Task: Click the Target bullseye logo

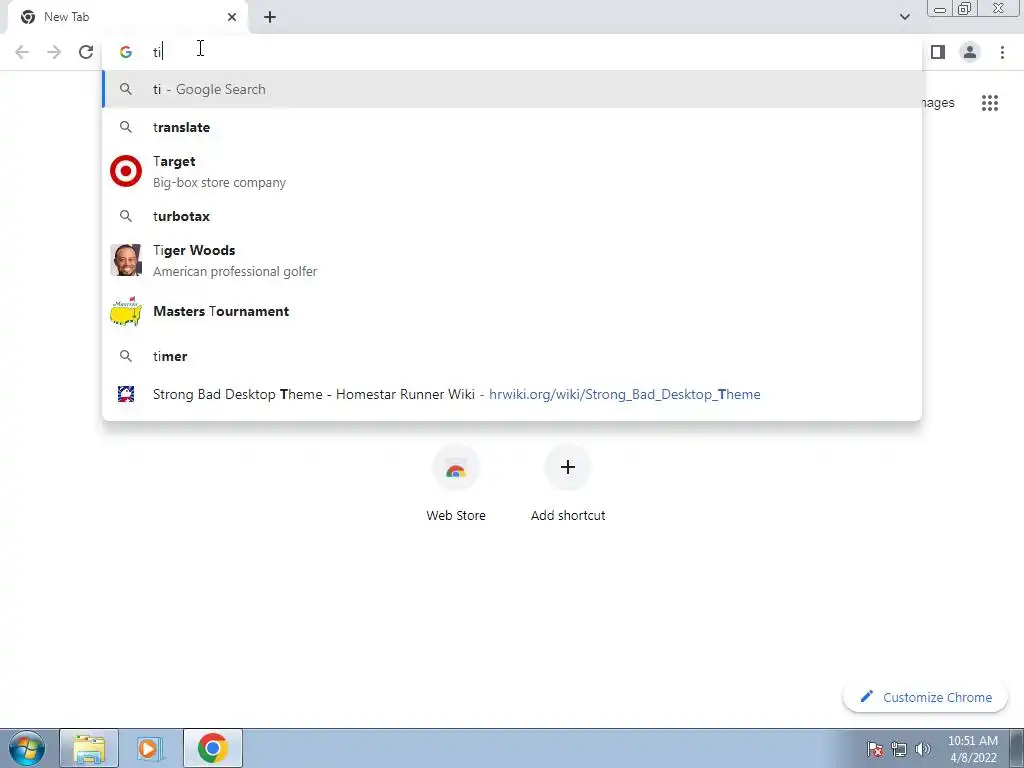Action: point(126,171)
